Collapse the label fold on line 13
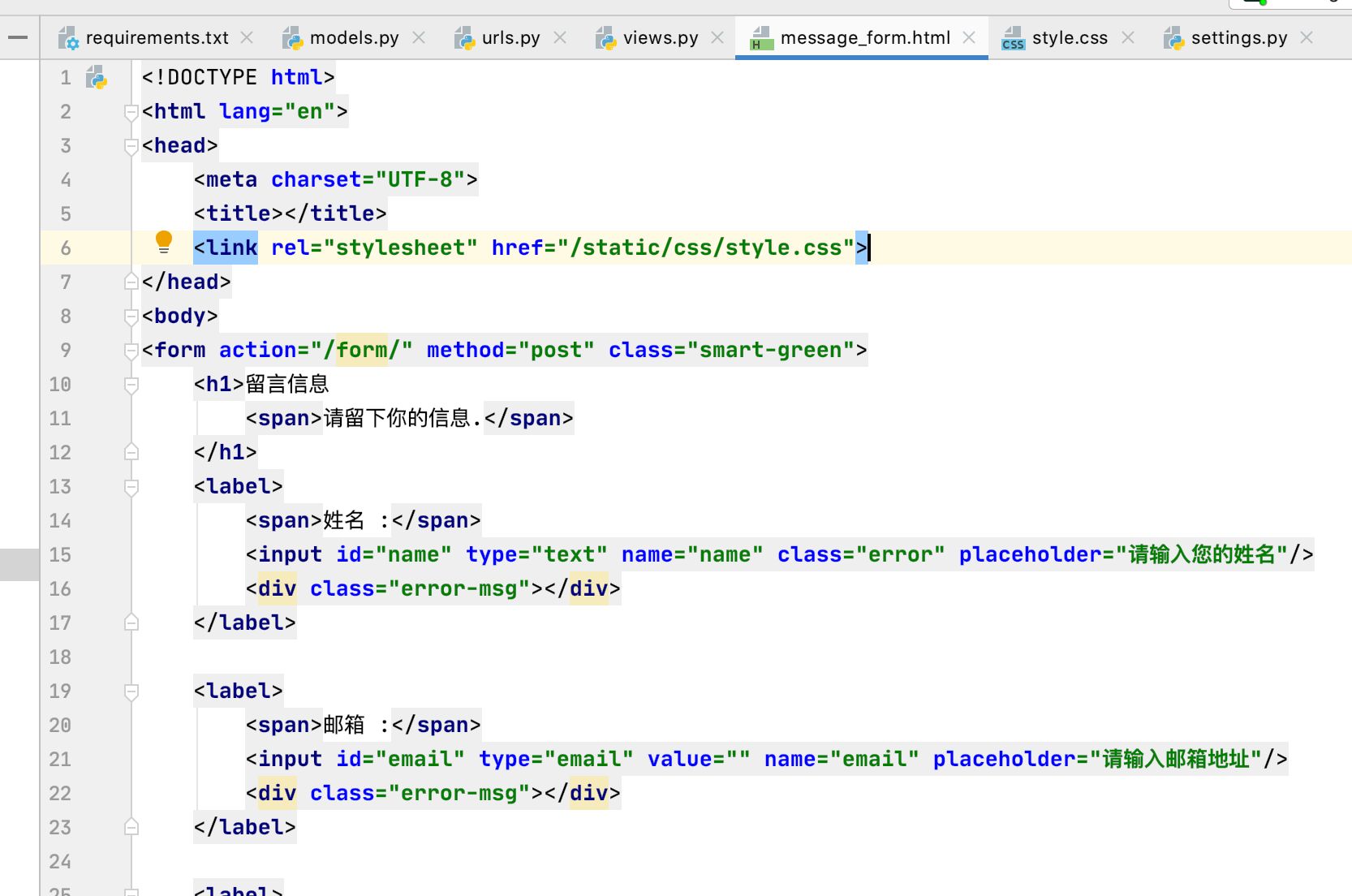1352x896 pixels. (x=131, y=487)
